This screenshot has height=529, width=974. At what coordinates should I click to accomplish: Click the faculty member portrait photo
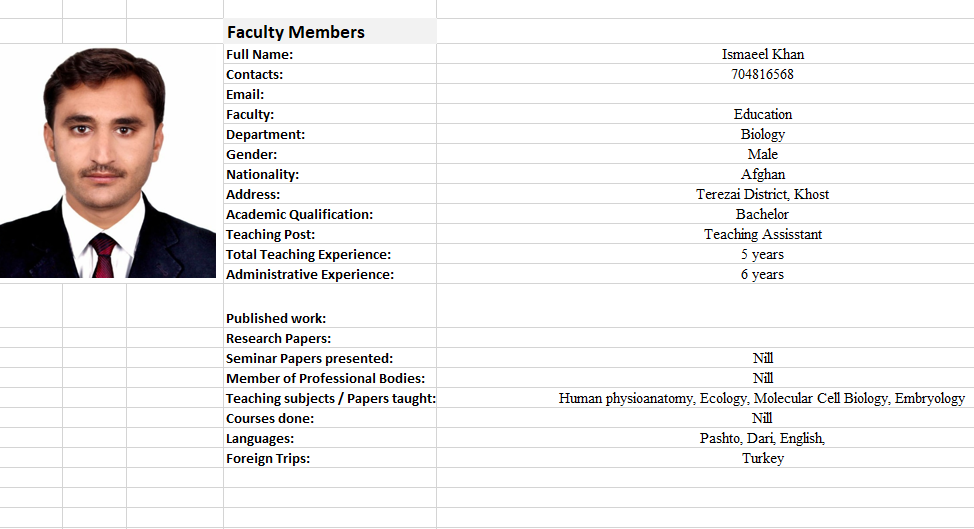tap(107, 163)
